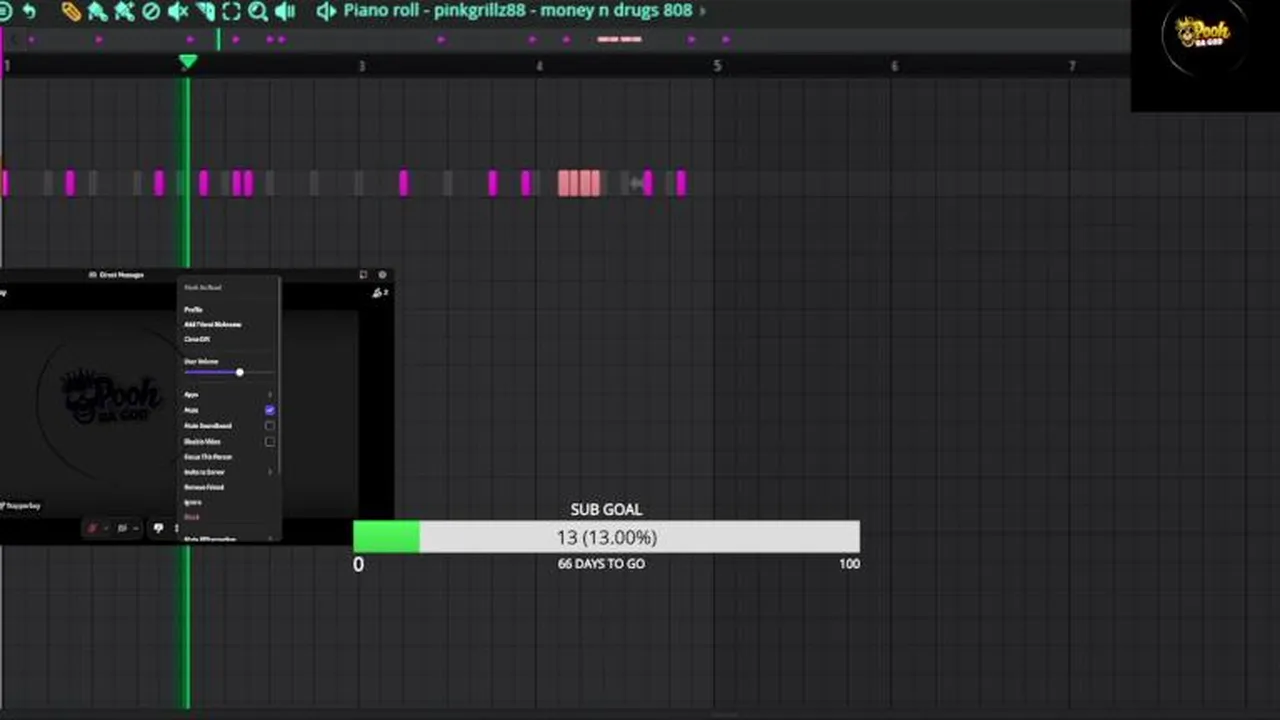Open the gear icon in Discord window header
The height and width of the screenshot is (720, 1280).
coord(382,275)
